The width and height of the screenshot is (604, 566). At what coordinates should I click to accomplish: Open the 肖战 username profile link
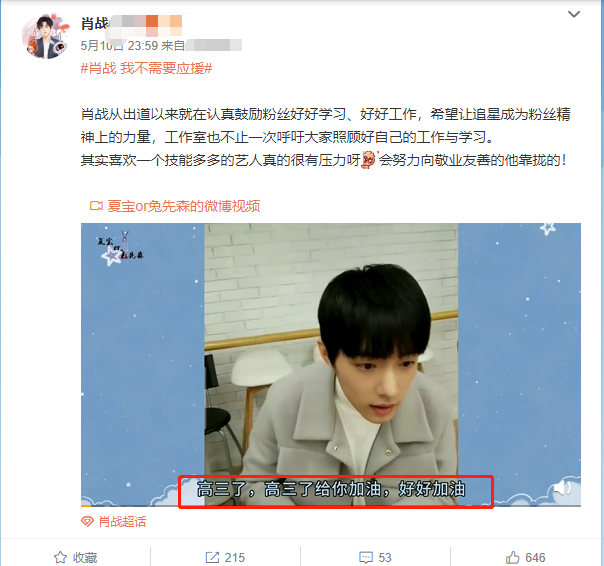pos(95,24)
